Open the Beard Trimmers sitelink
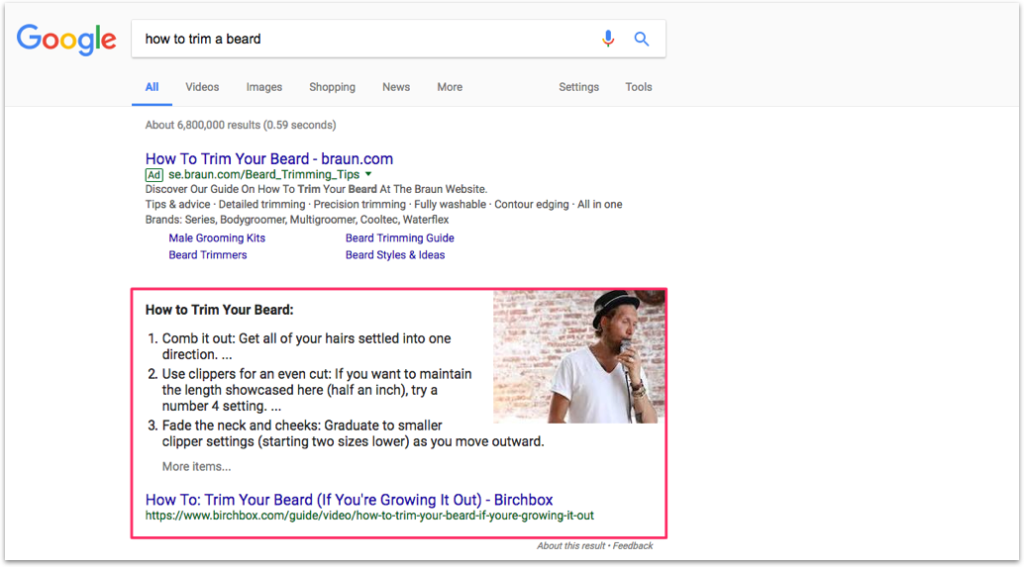 coord(208,255)
